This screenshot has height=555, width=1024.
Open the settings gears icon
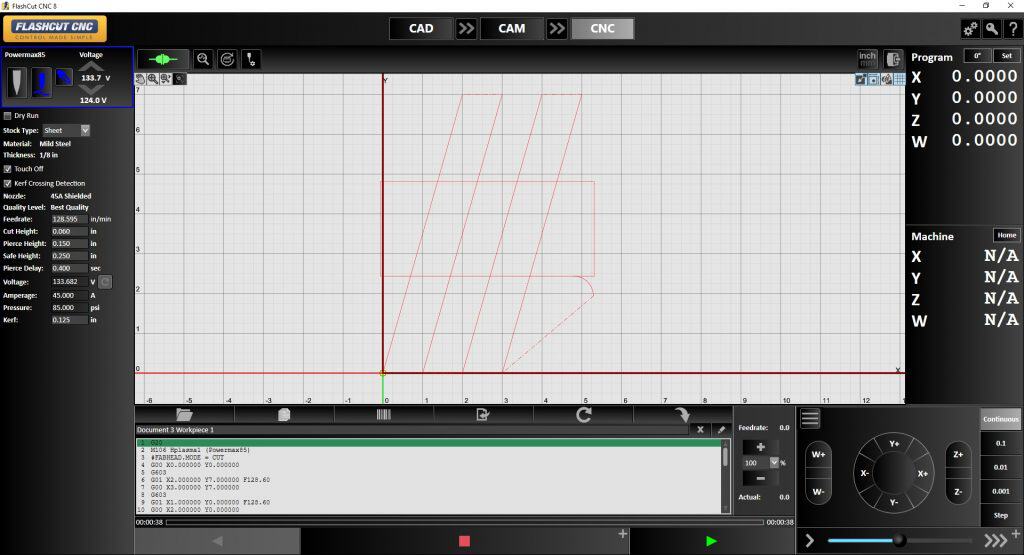click(969, 29)
